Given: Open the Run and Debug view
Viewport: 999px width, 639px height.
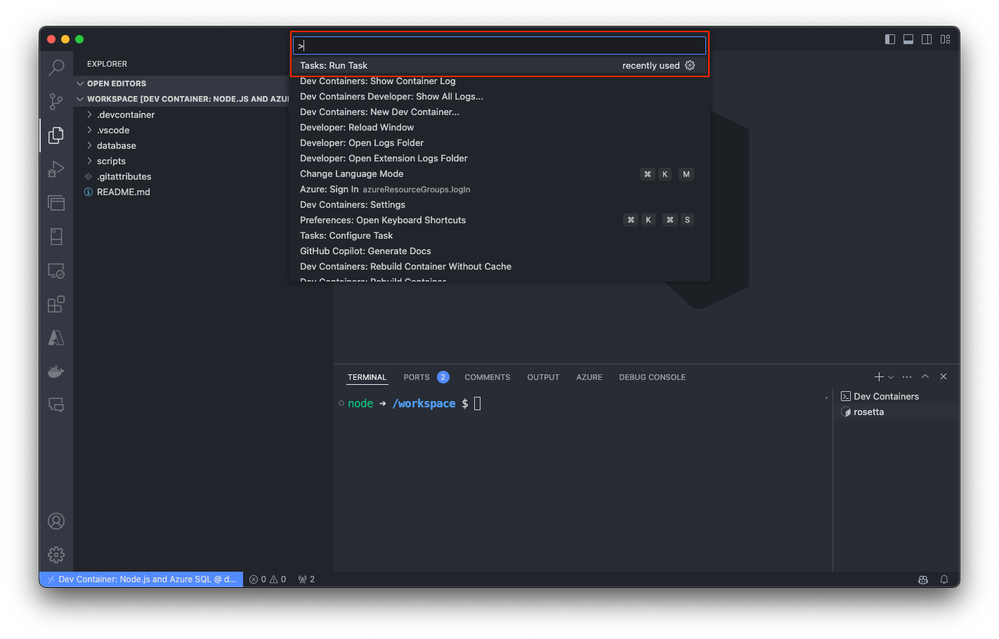Looking at the screenshot, I should point(56,169).
